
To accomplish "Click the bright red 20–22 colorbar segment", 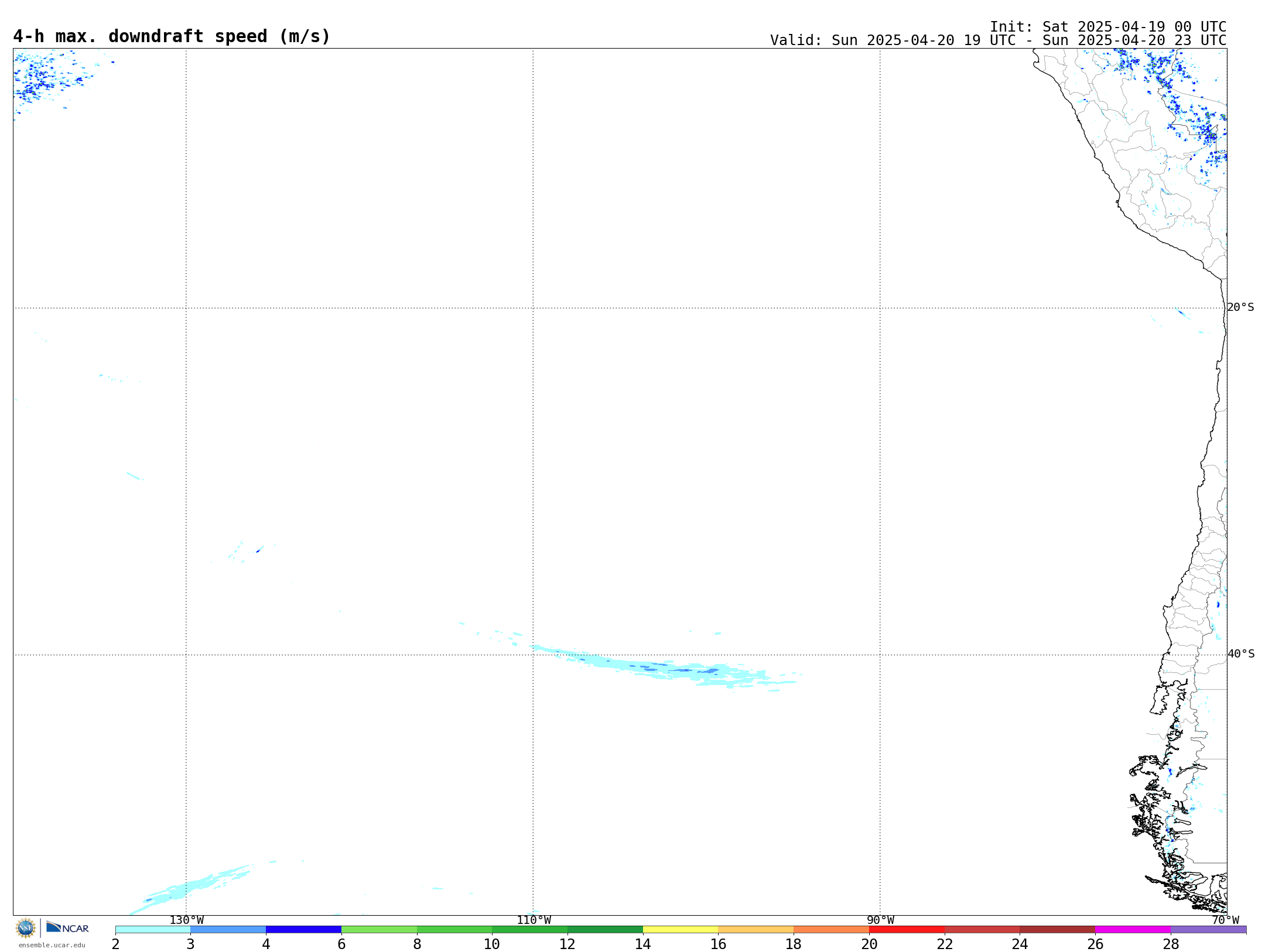I will (x=907, y=930).
